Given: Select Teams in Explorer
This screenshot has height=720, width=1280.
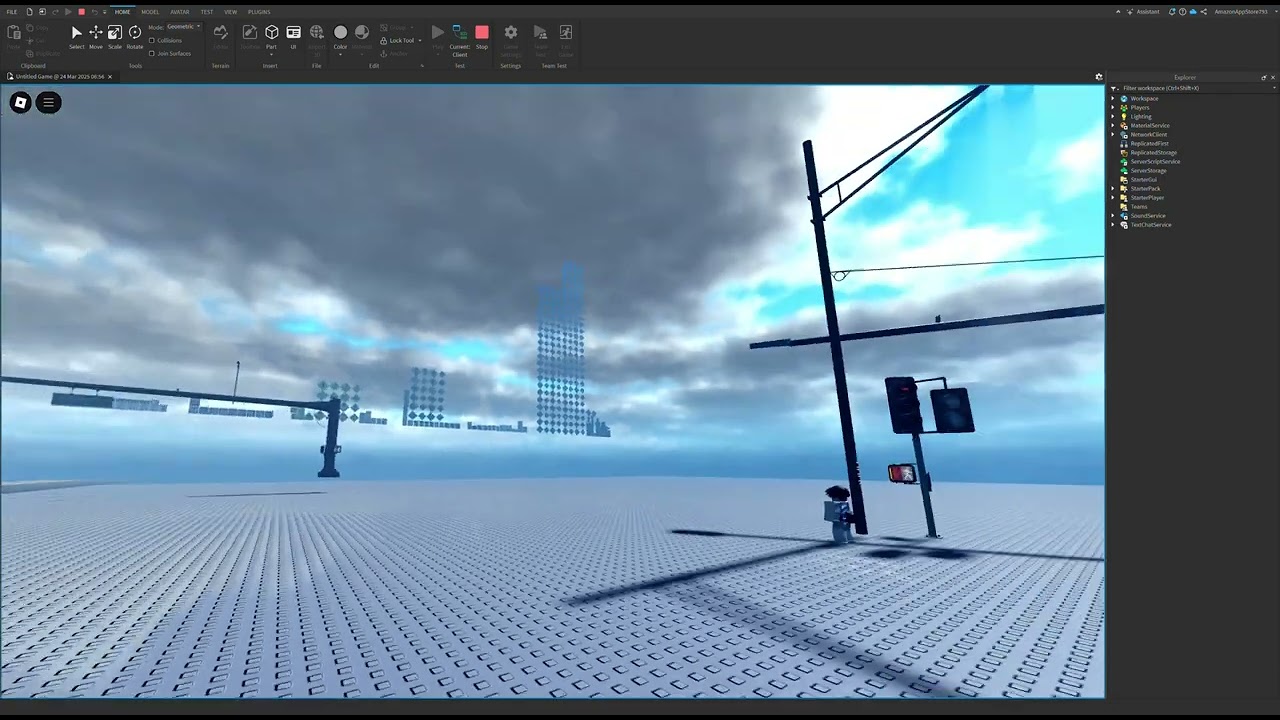Looking at the screenshot, I should (1139, 206).
